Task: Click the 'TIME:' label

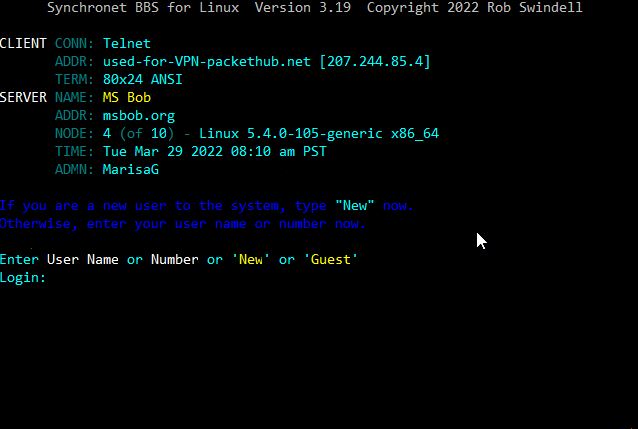Action: pyautogui.click(x=74, y=151)
